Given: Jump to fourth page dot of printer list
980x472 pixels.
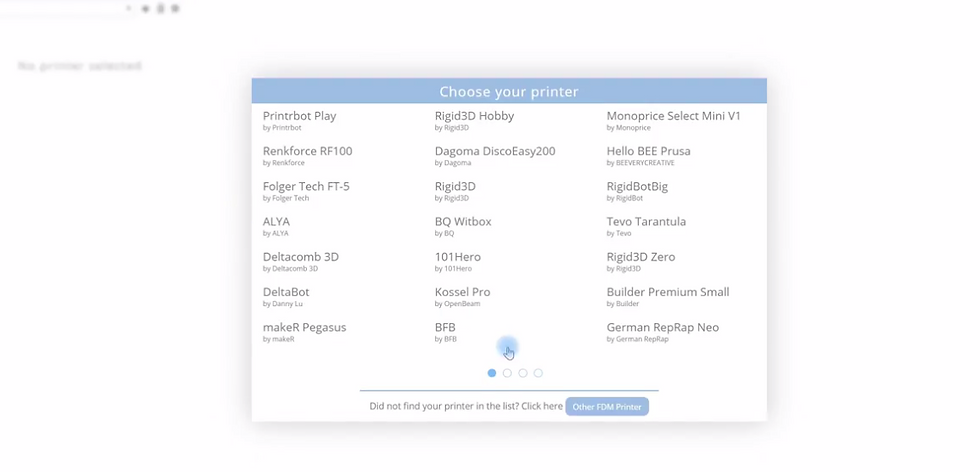Looking at the screenshot, I should coord(538,373).
